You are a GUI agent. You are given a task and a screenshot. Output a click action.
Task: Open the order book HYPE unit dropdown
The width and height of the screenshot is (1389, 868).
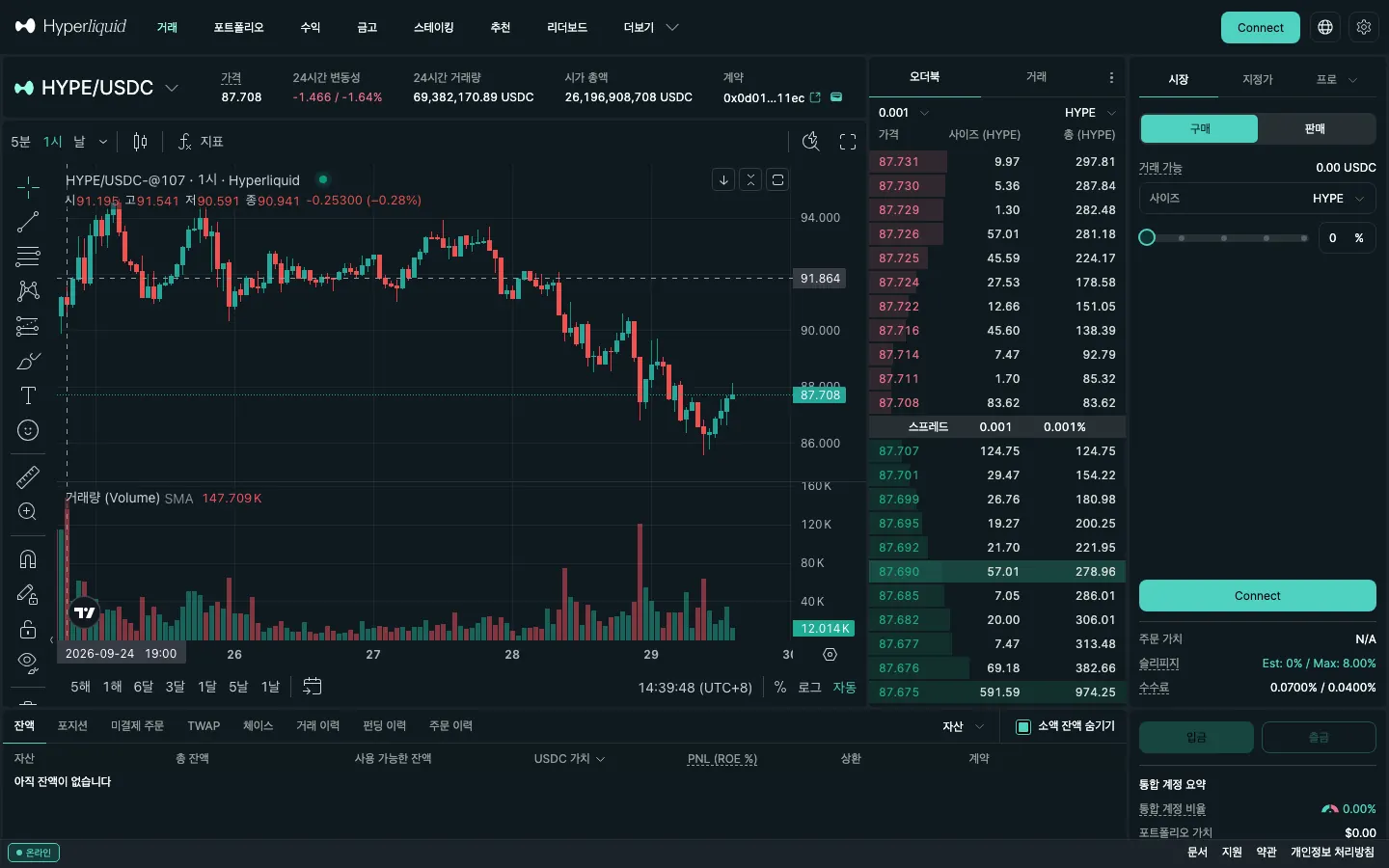click(1090, 113)
